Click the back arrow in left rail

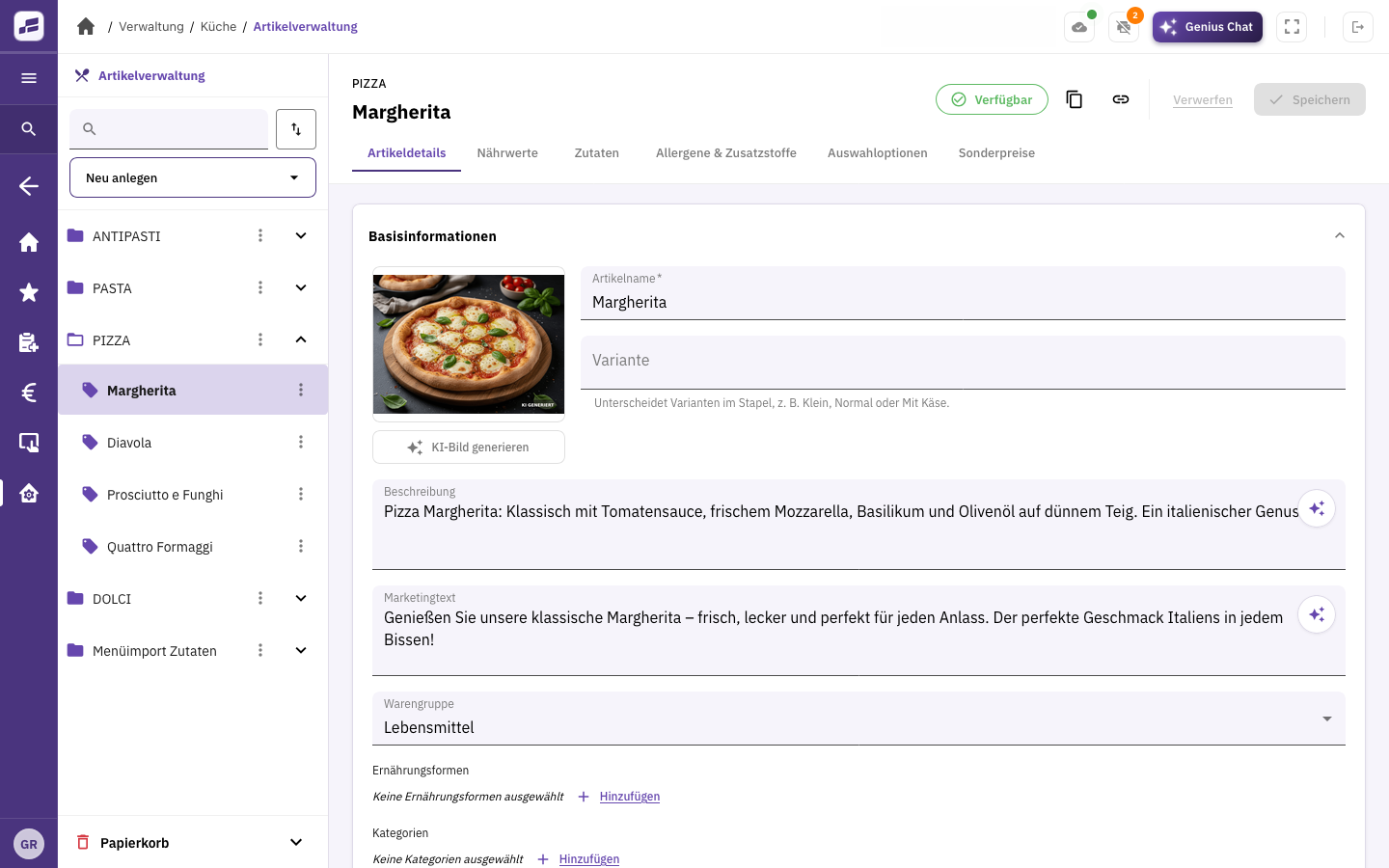29,186
